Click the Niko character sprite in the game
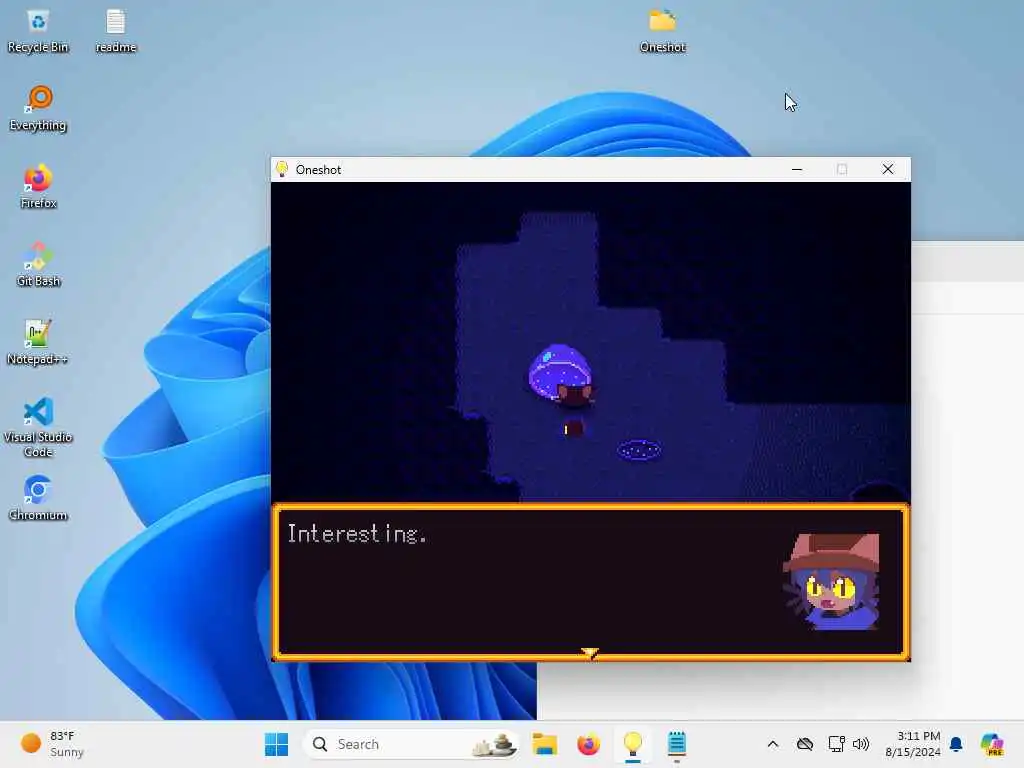1024x768 pixels. 574,411
